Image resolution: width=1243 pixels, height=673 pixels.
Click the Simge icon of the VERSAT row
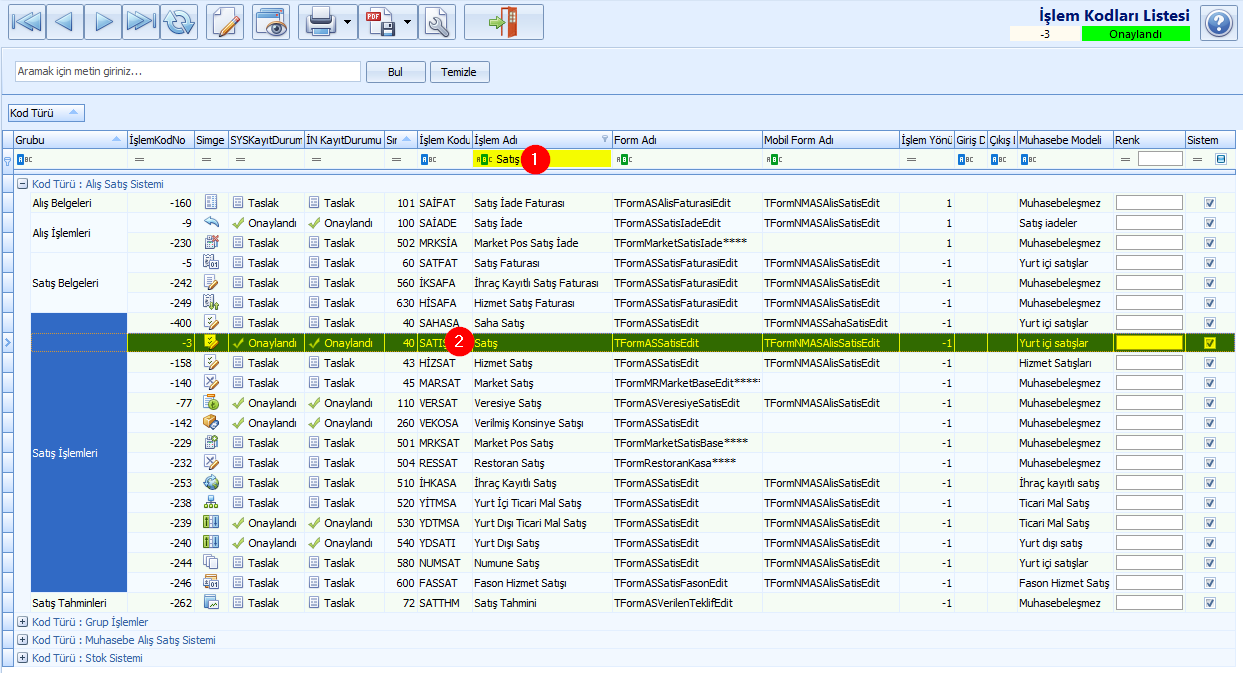click(x=211, y=403)
